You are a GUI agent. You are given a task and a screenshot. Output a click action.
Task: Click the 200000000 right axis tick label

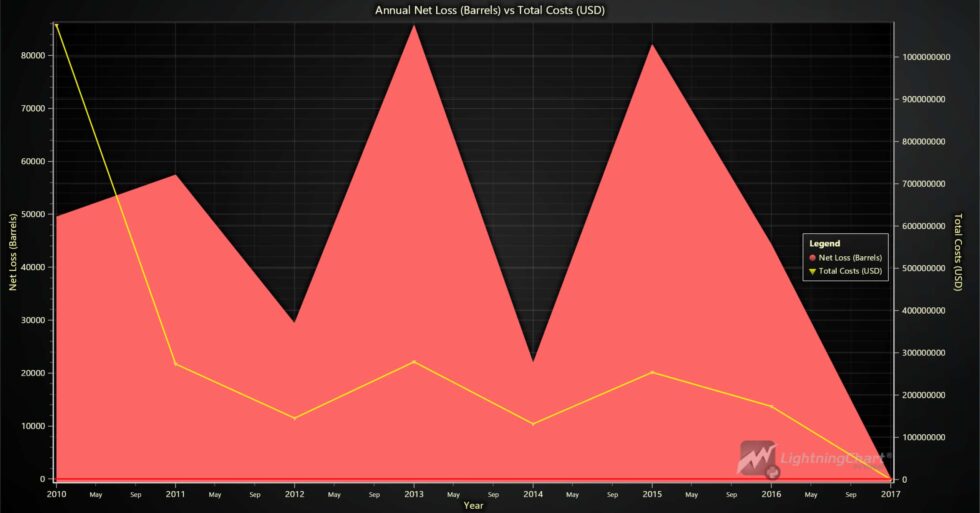(x=924, y=395)
